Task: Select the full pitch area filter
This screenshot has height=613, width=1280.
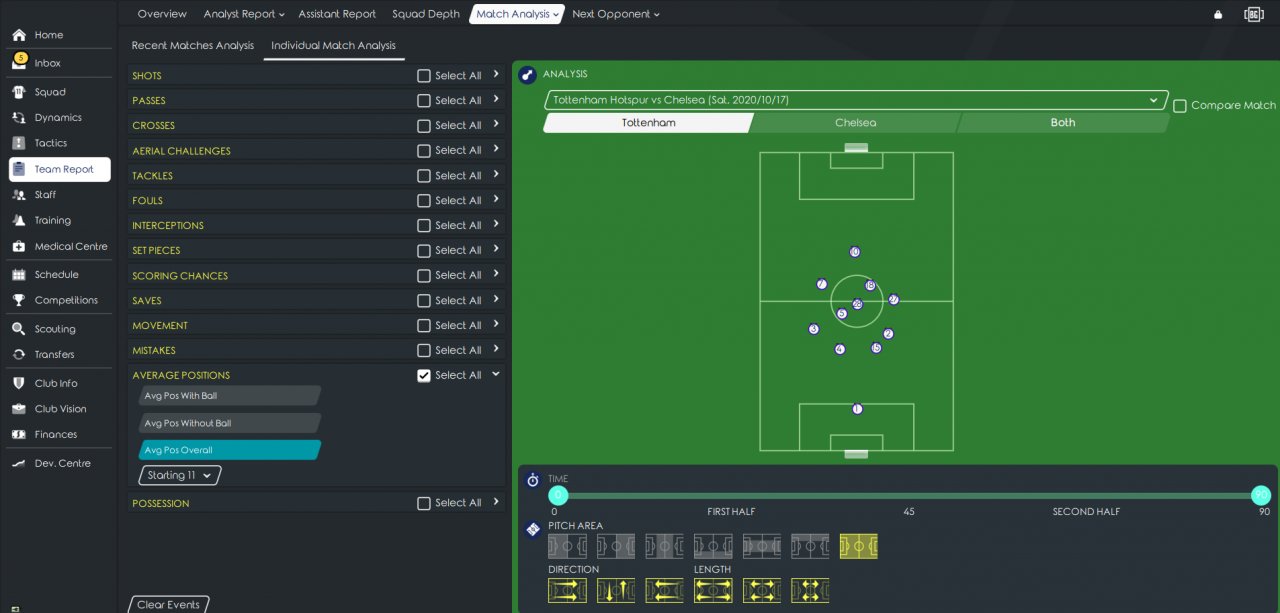Action: tap(858, 546)
